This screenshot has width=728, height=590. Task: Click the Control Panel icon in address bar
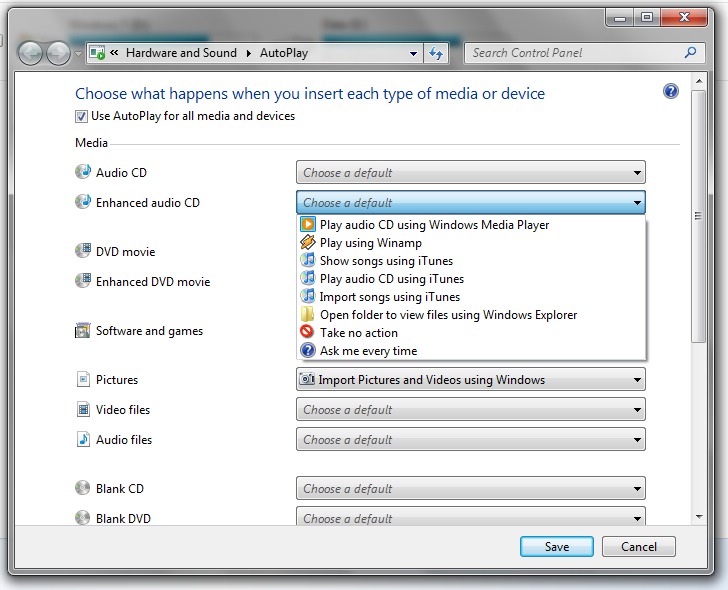98,53
